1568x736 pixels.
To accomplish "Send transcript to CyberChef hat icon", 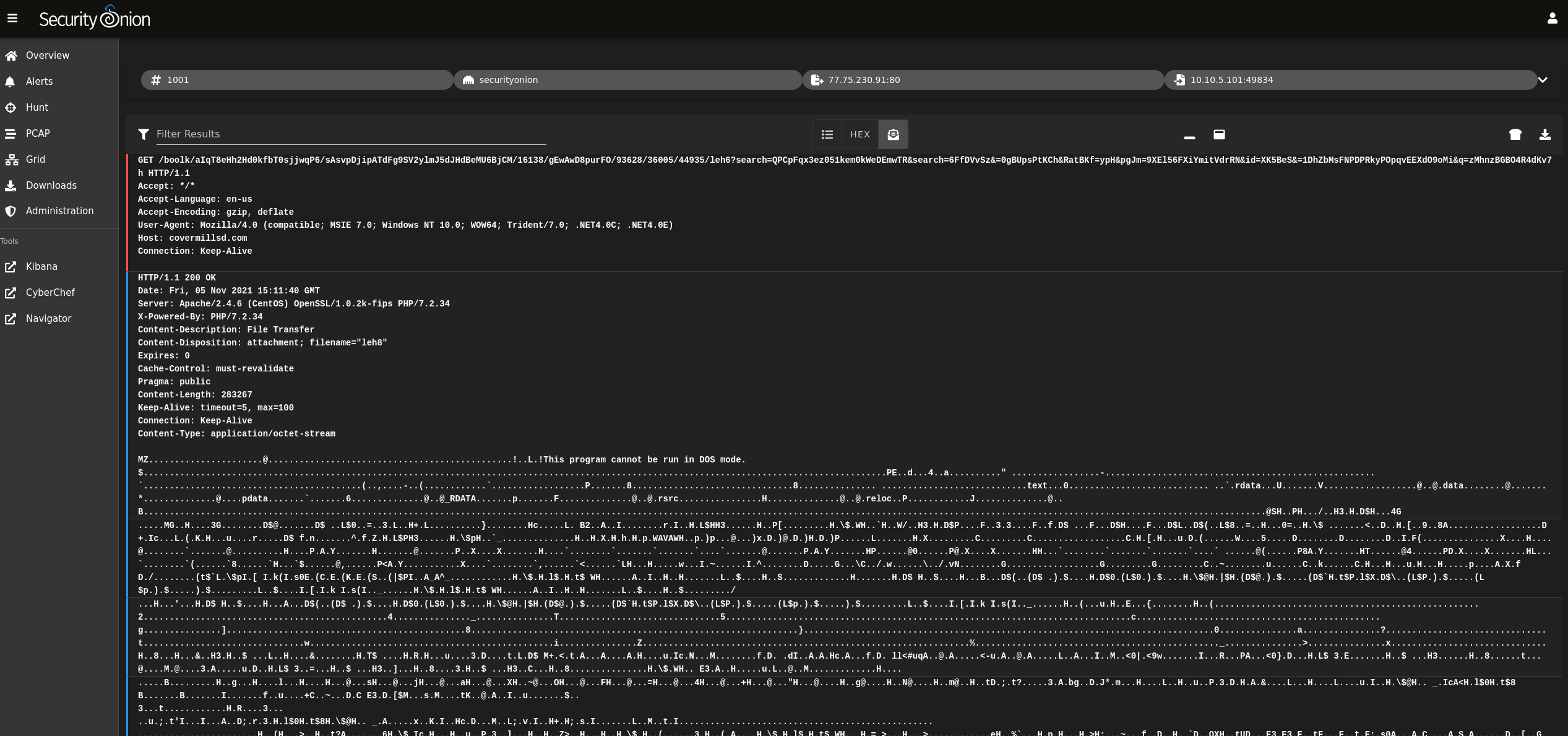I will pos(1515,134).
